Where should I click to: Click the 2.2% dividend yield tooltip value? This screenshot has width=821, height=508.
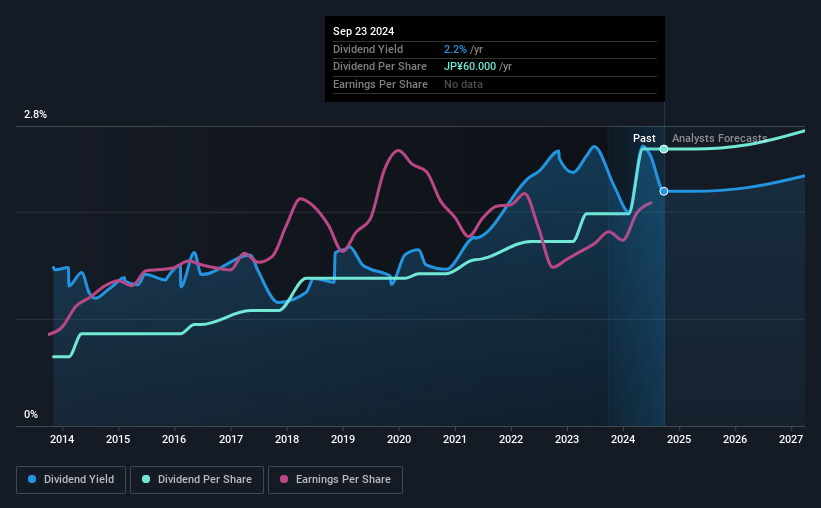(x=455, y=49)
